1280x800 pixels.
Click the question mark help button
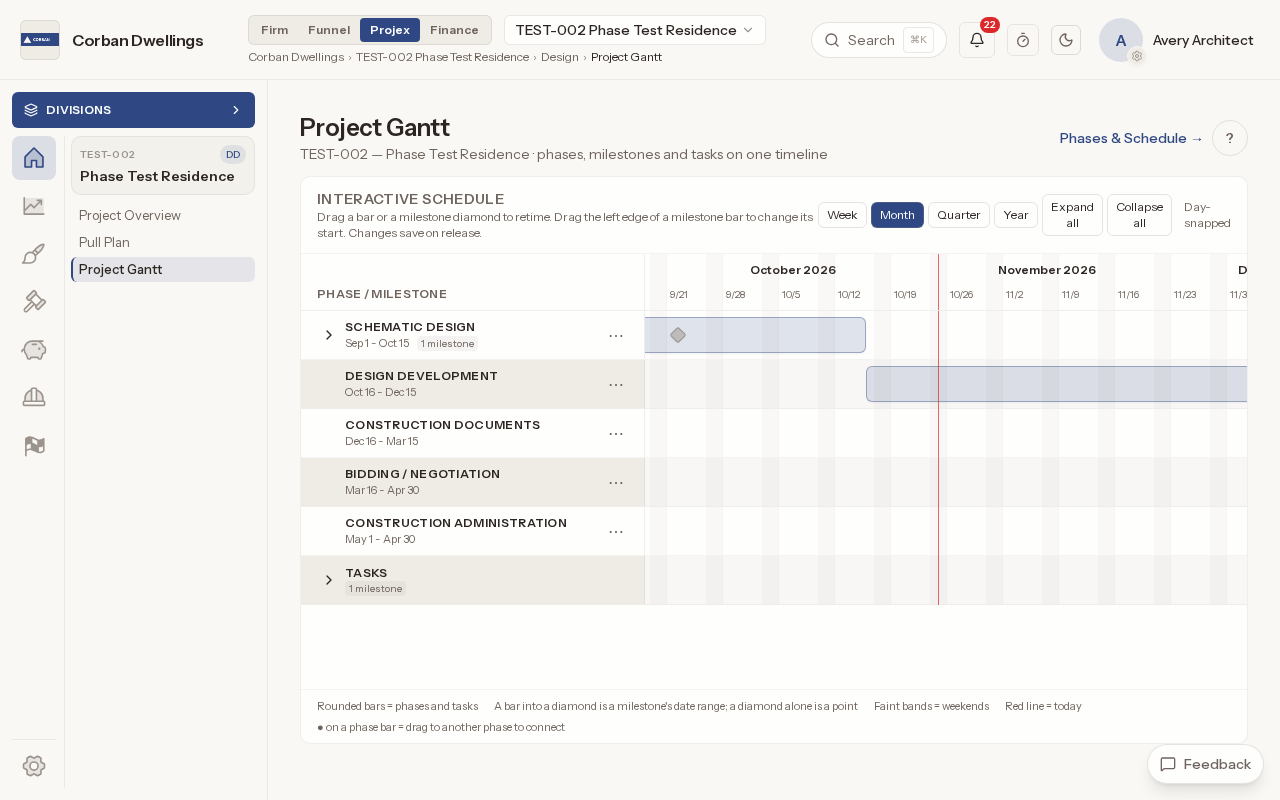1230,138
